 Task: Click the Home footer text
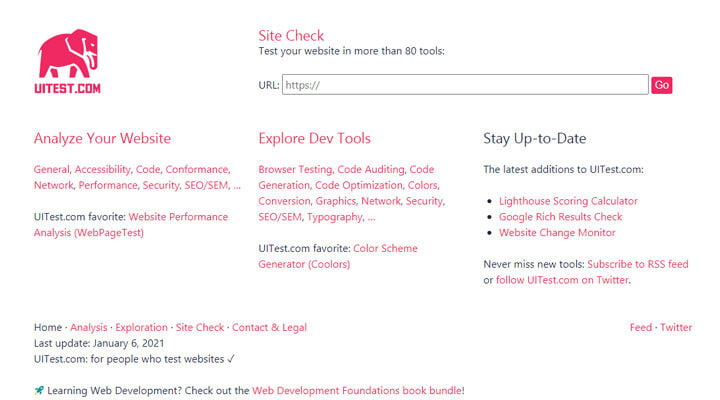click(48, 327)
